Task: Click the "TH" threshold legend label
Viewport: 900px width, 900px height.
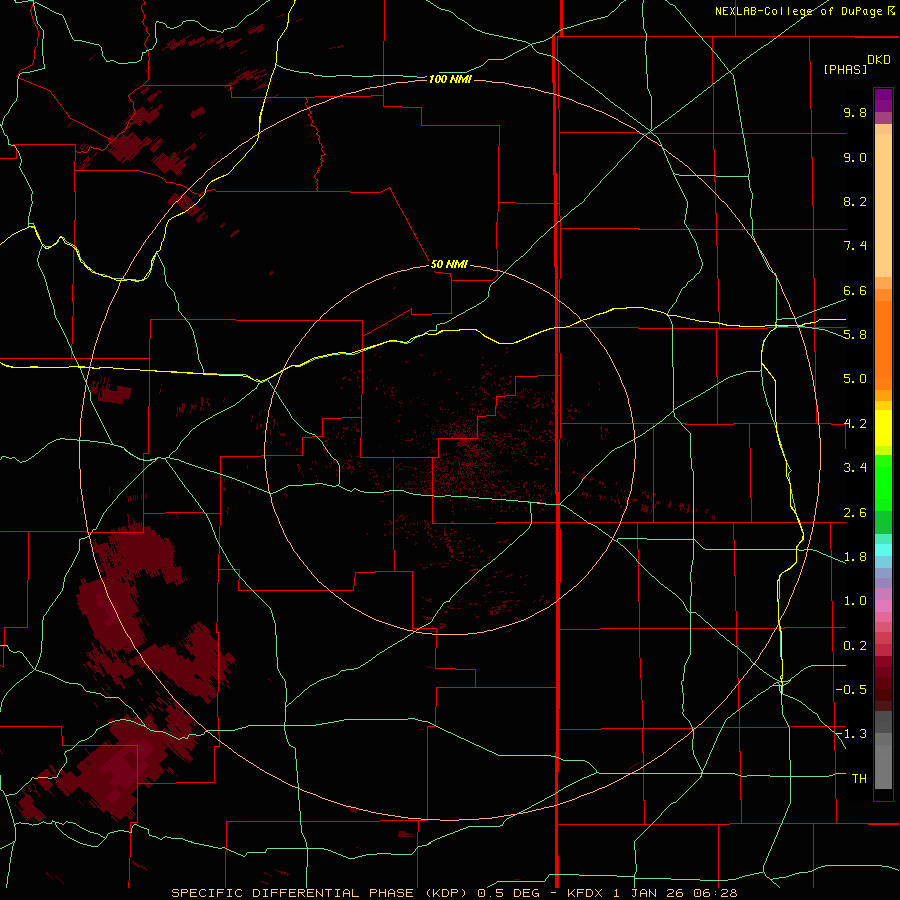Action: [859, 779]
